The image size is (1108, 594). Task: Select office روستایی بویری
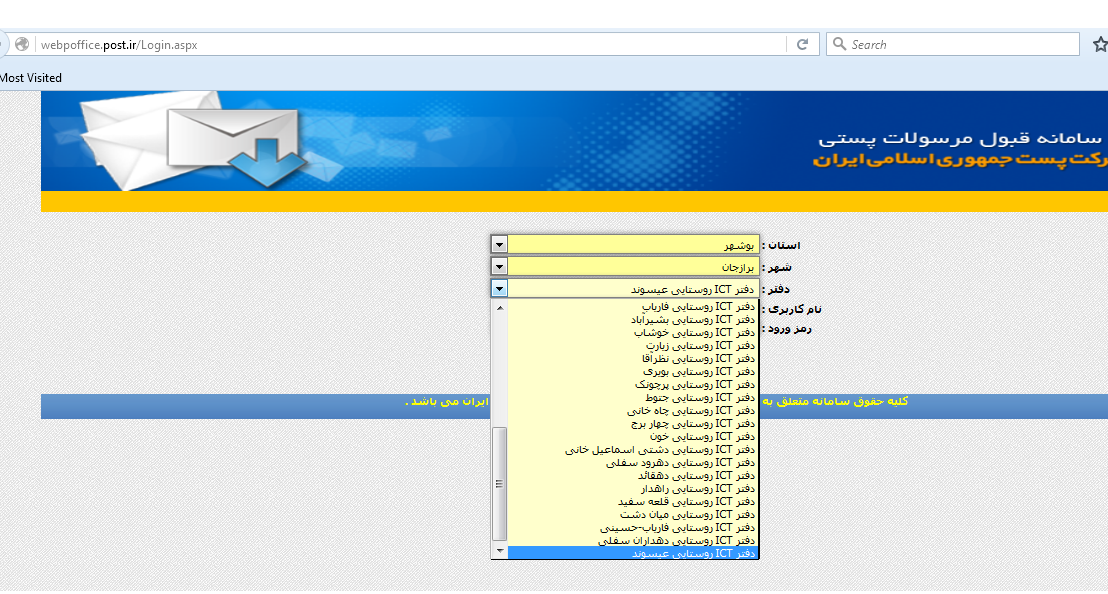coord(632,372)
